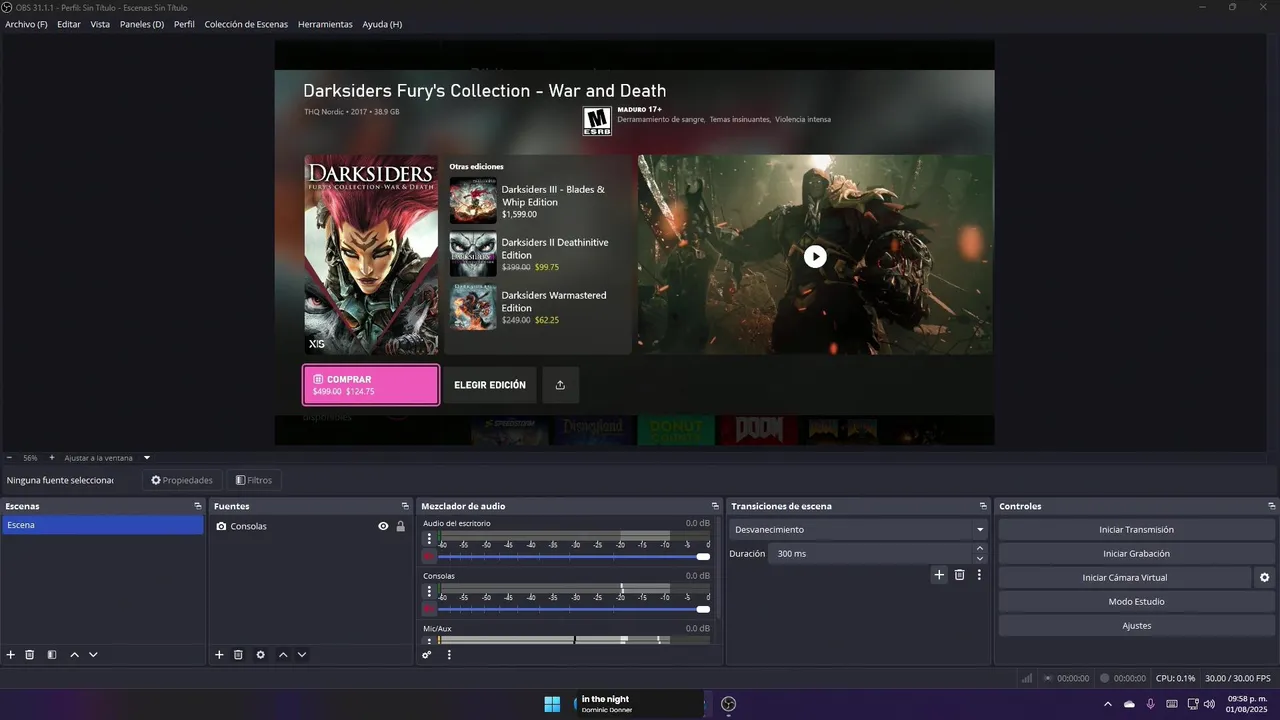1280x720 pixels.
Task: Toggle Modo Estudio
Action: (1136, 601)
